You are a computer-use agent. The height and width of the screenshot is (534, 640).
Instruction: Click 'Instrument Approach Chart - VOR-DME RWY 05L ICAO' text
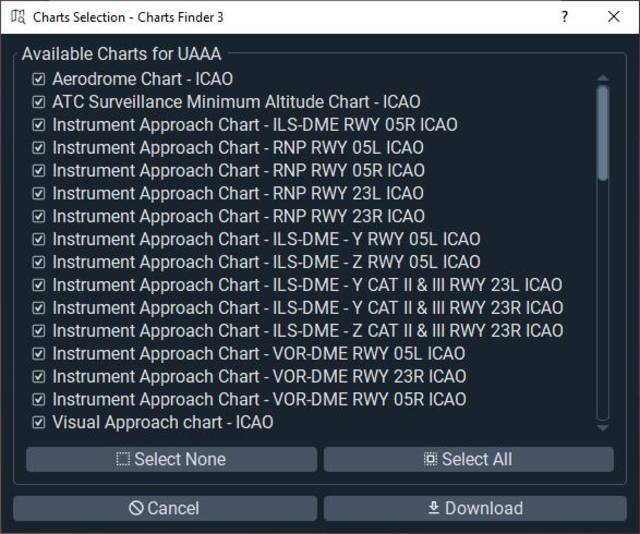pyautogui.click(x=259, y=354)
